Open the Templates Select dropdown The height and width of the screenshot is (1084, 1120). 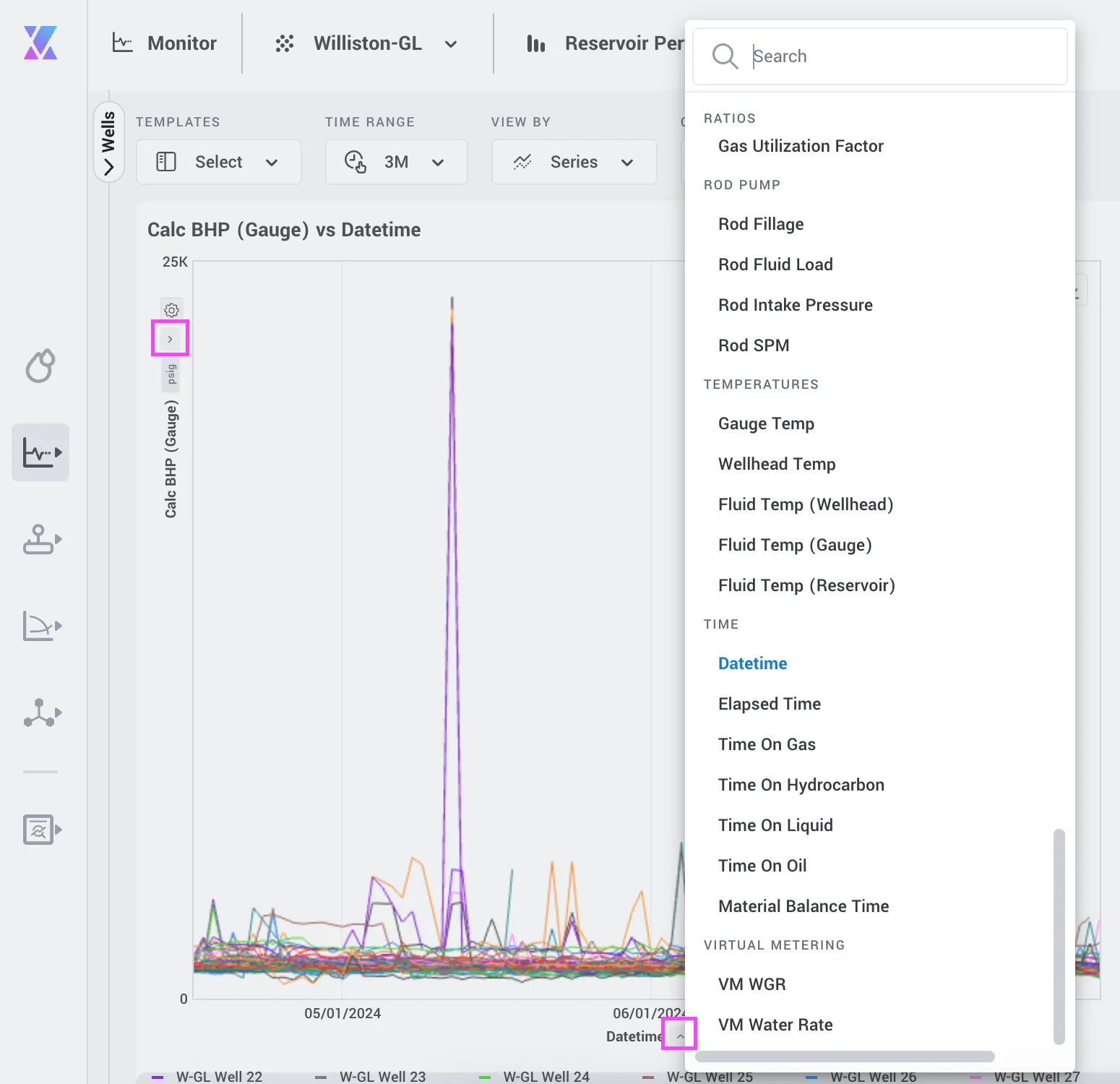(x=219, y=162)
